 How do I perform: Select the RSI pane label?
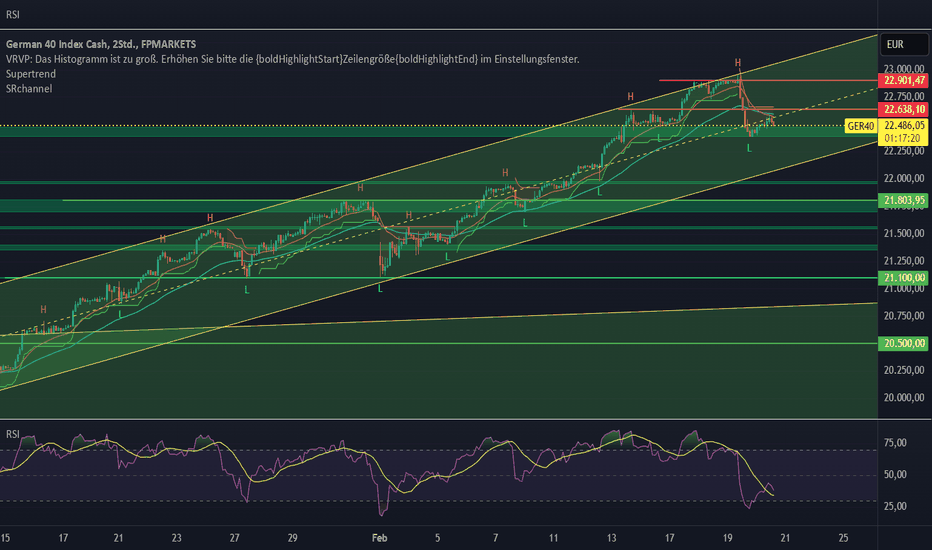[12, 435]
